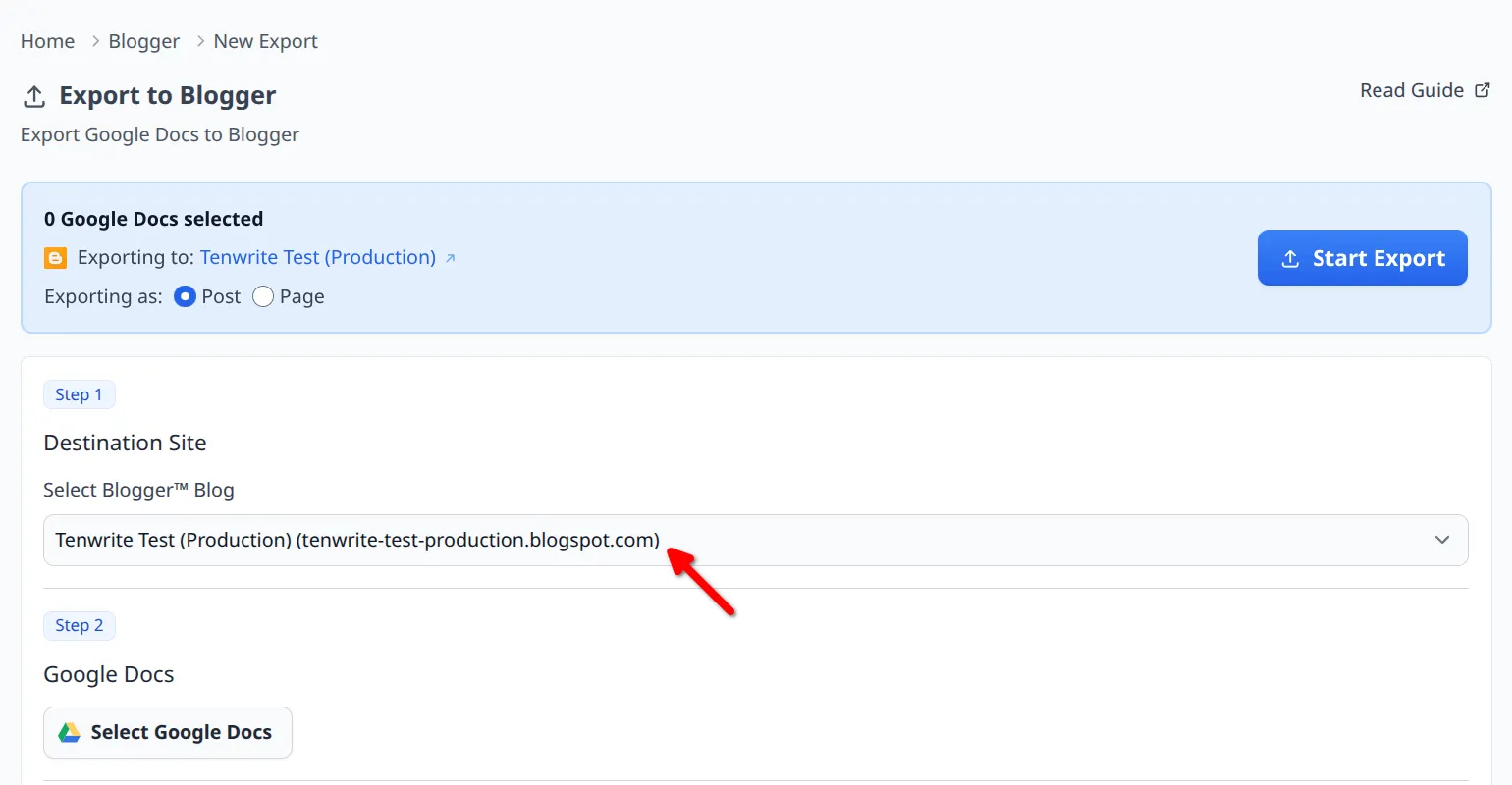Click New Export in the breadcrumb

(x=265, y=41)
